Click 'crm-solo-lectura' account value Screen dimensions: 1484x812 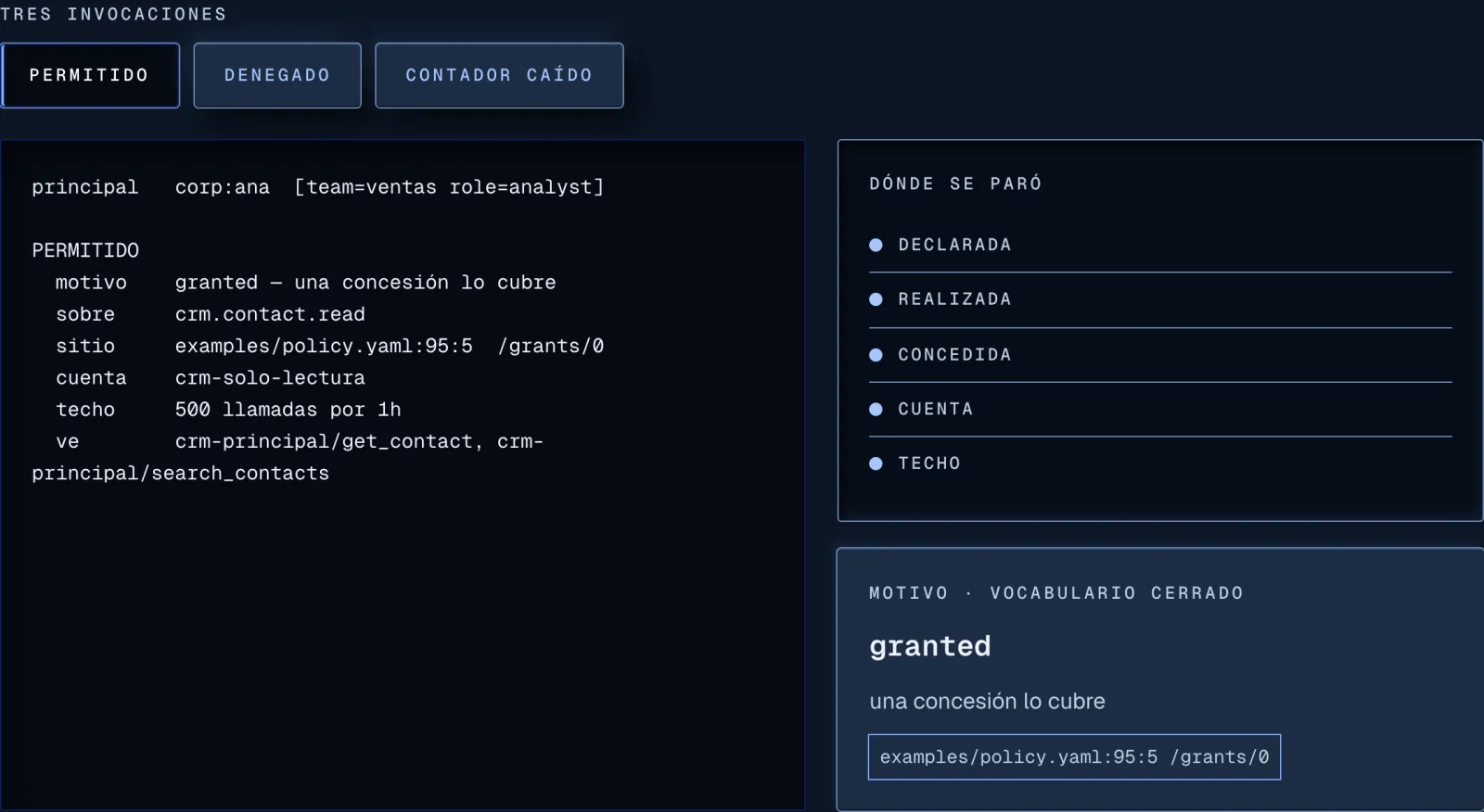pos(270,378)
